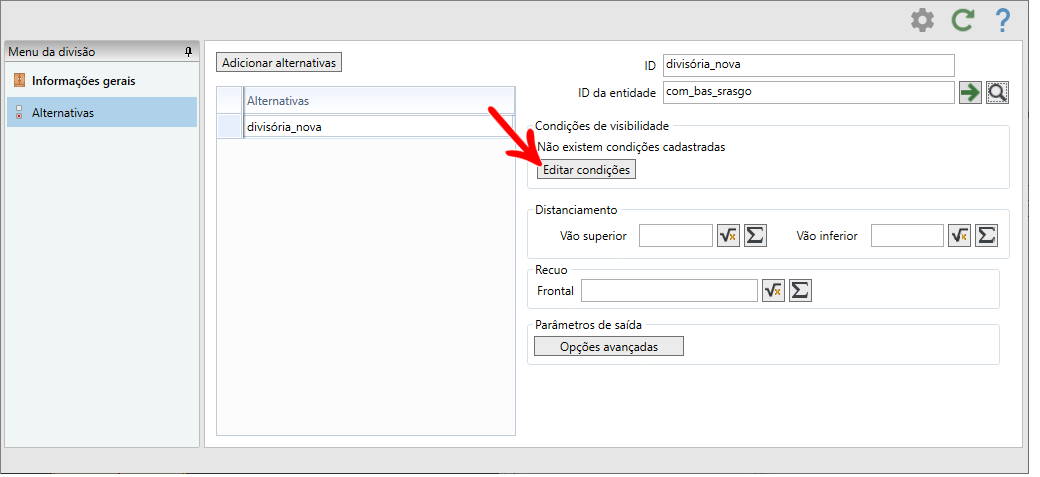Open Informações gerais section
Viewport: 1040px width, 477px height.
(x=101, y=81)
